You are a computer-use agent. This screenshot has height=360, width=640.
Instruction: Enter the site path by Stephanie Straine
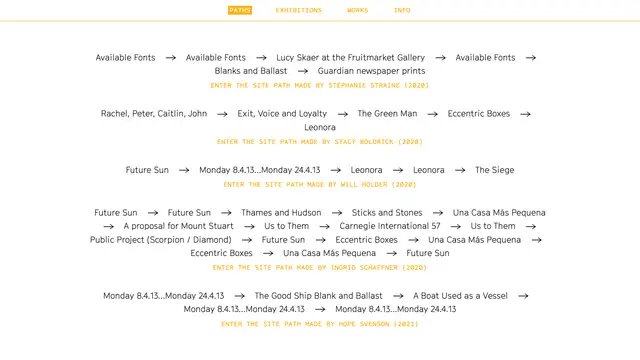320,85
